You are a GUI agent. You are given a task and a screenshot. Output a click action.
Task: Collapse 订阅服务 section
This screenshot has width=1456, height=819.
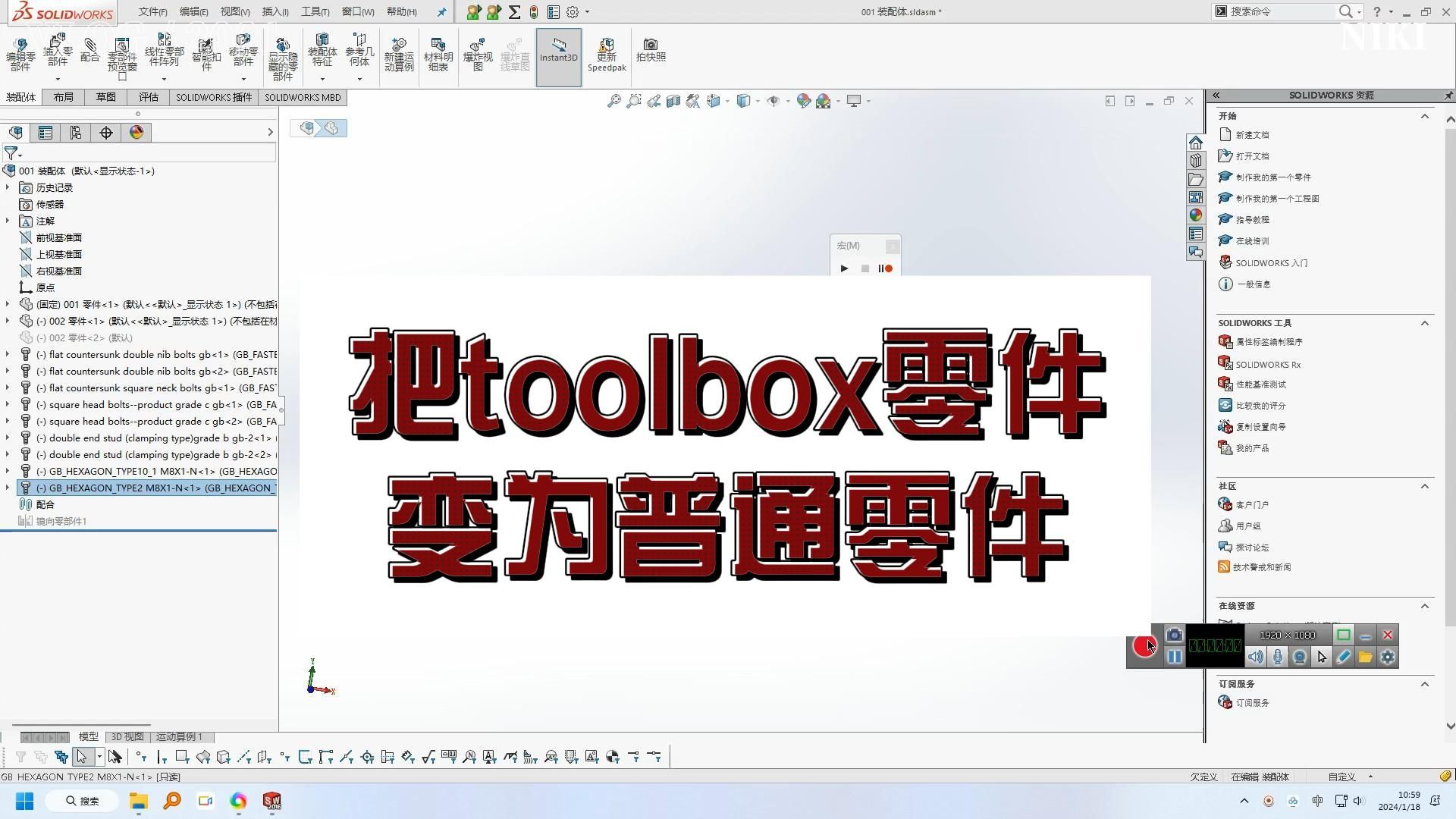[1425, 684]
